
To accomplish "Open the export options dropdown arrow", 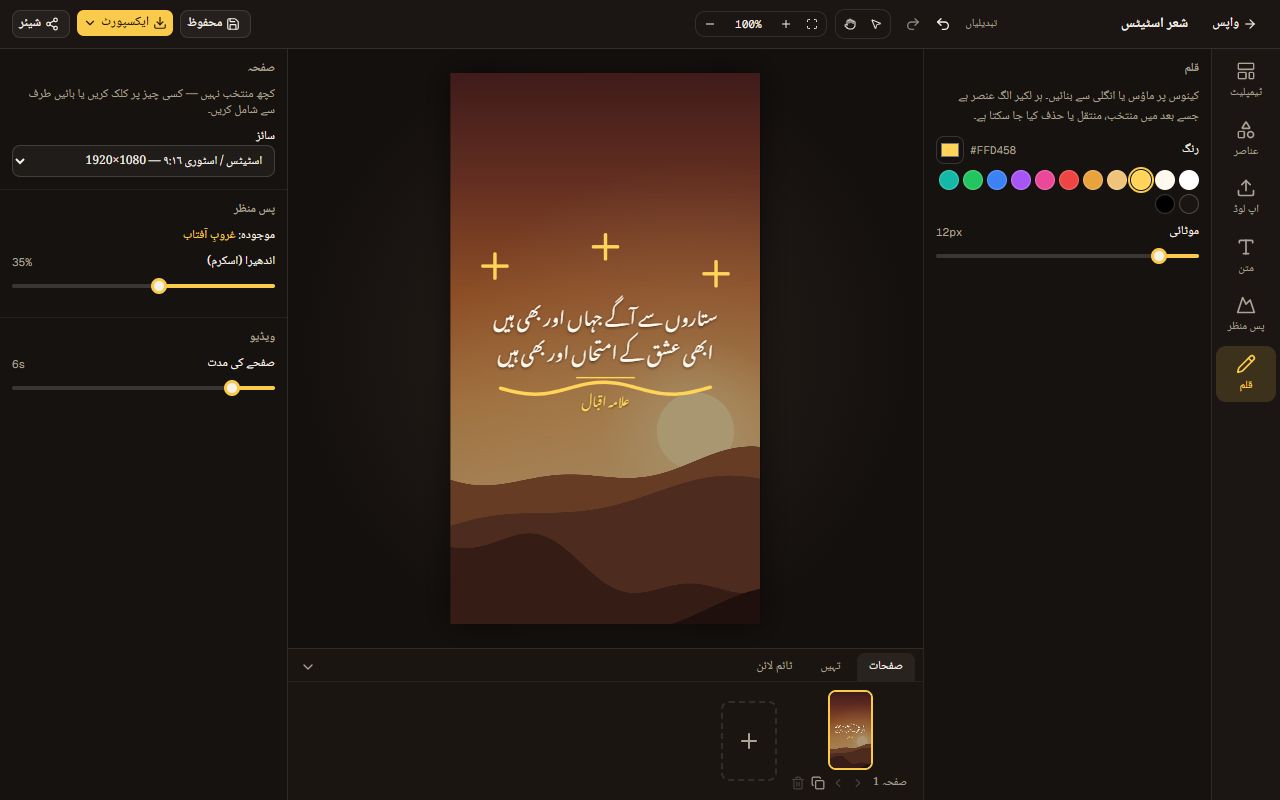I will point(89,23).
